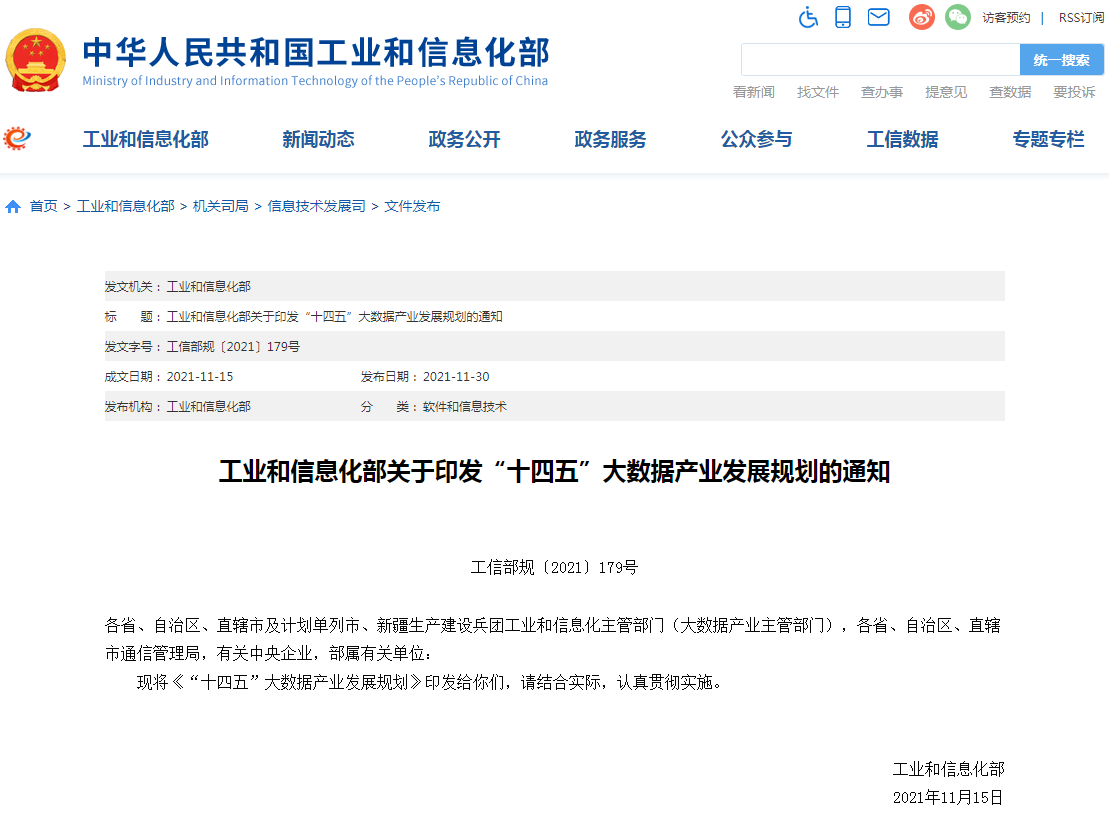The height and width of the screenshot is (816, 1109).
Task: Select the 看新闻 search shortcut
Action: (754, 92)
